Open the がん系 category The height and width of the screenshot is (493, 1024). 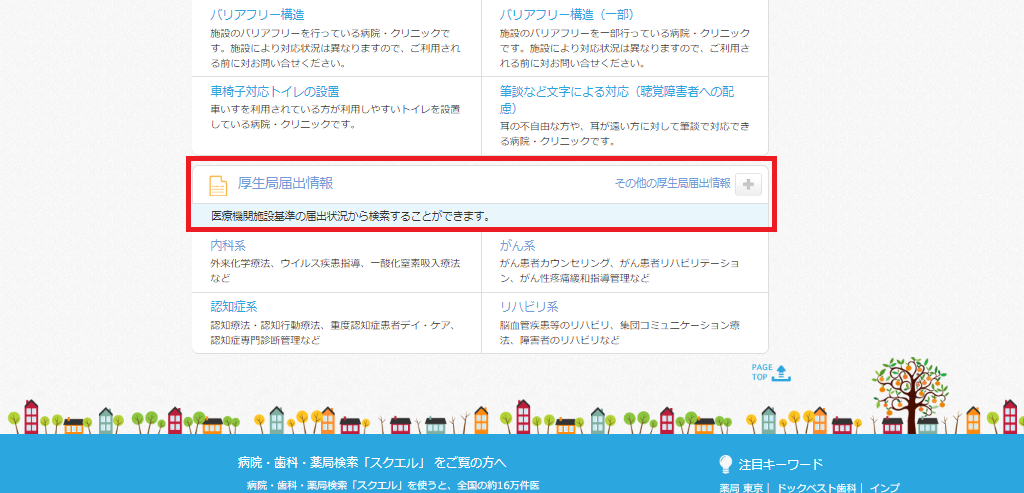tap(518, 245)
